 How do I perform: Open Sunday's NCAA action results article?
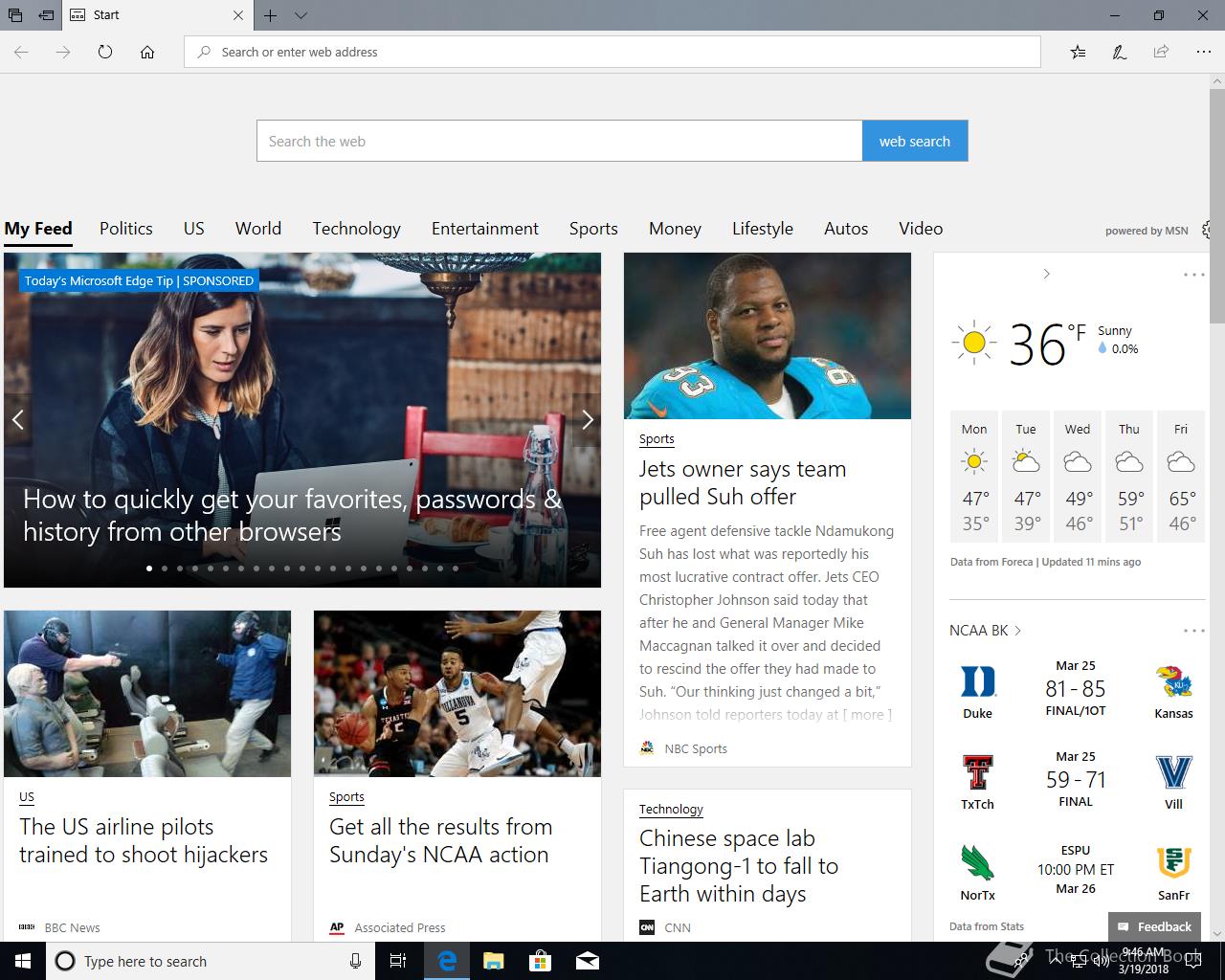[440, 840]
